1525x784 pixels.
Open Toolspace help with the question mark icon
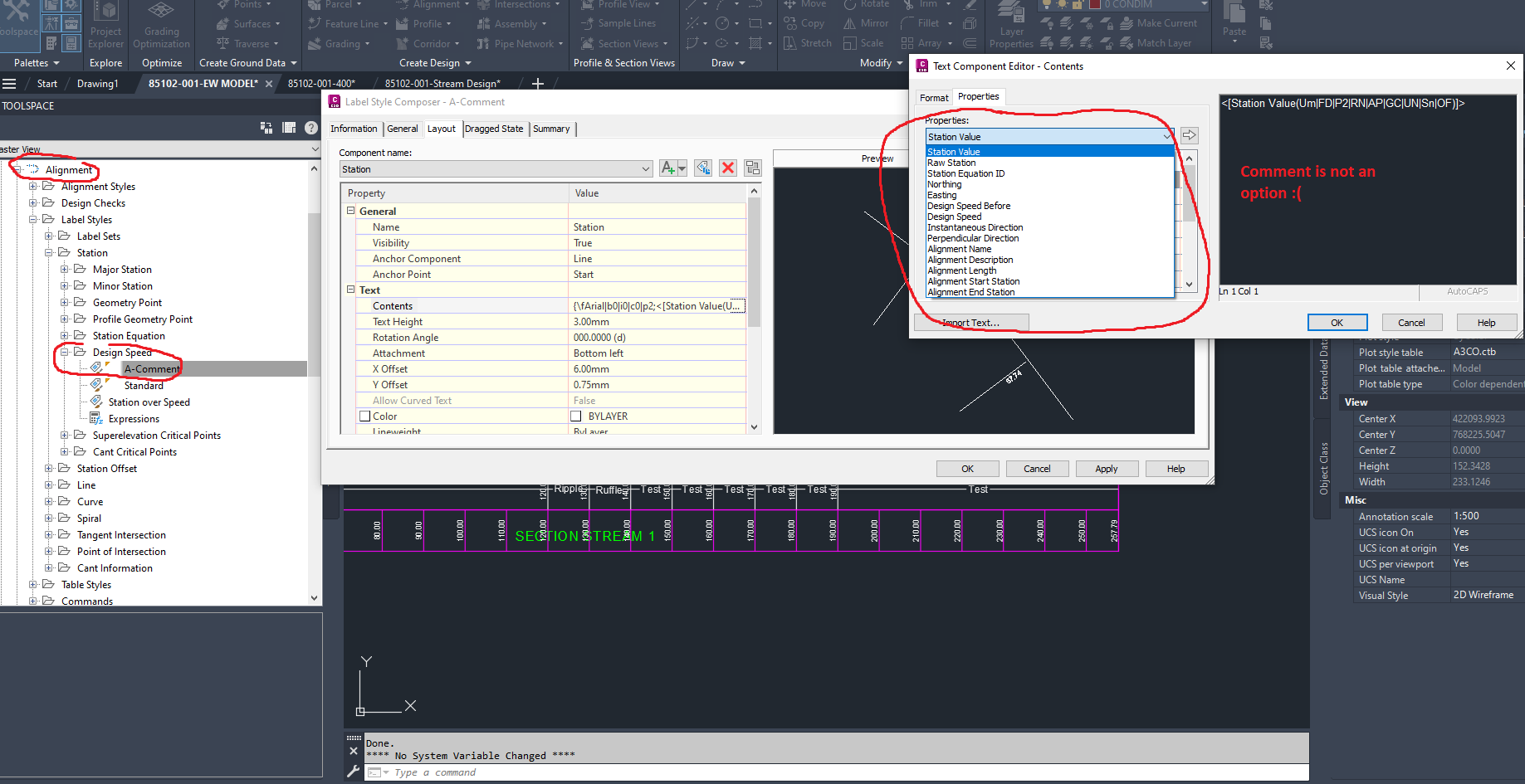pos(310,127)
